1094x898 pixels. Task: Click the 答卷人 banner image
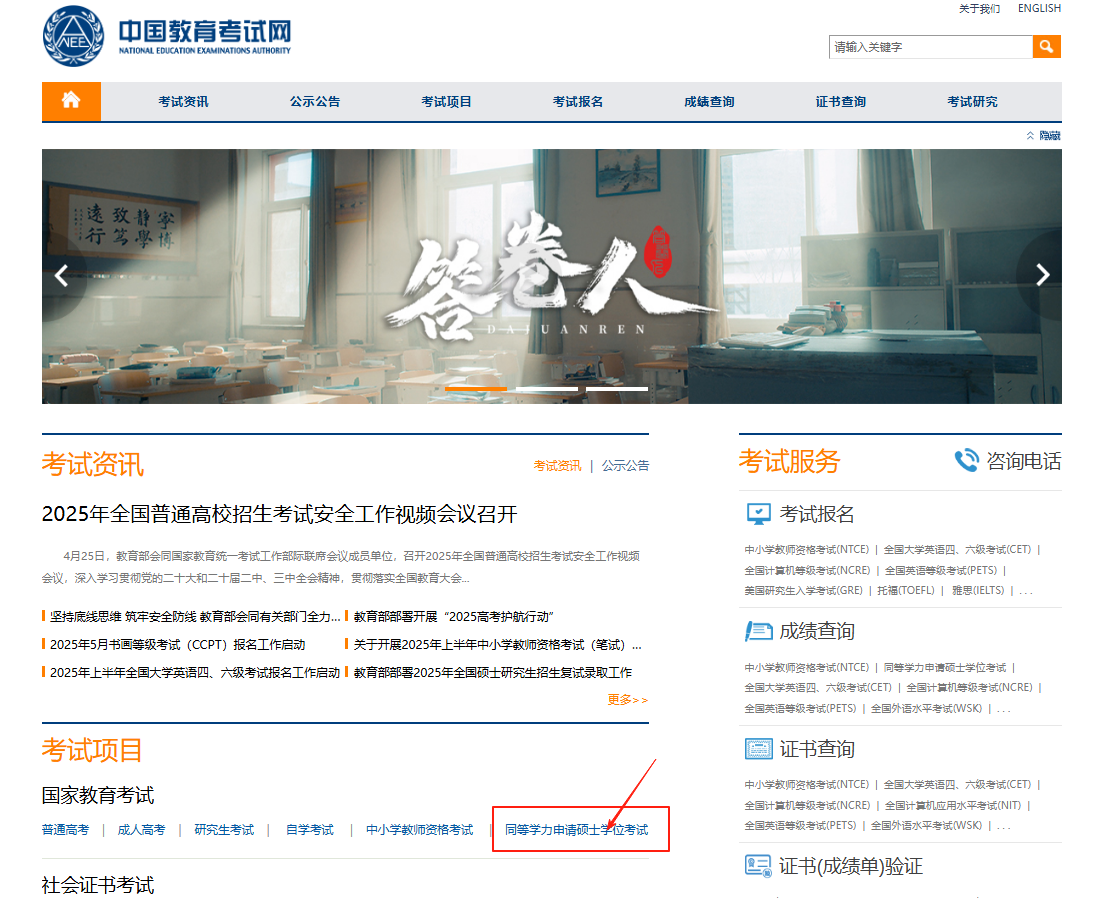552,276
